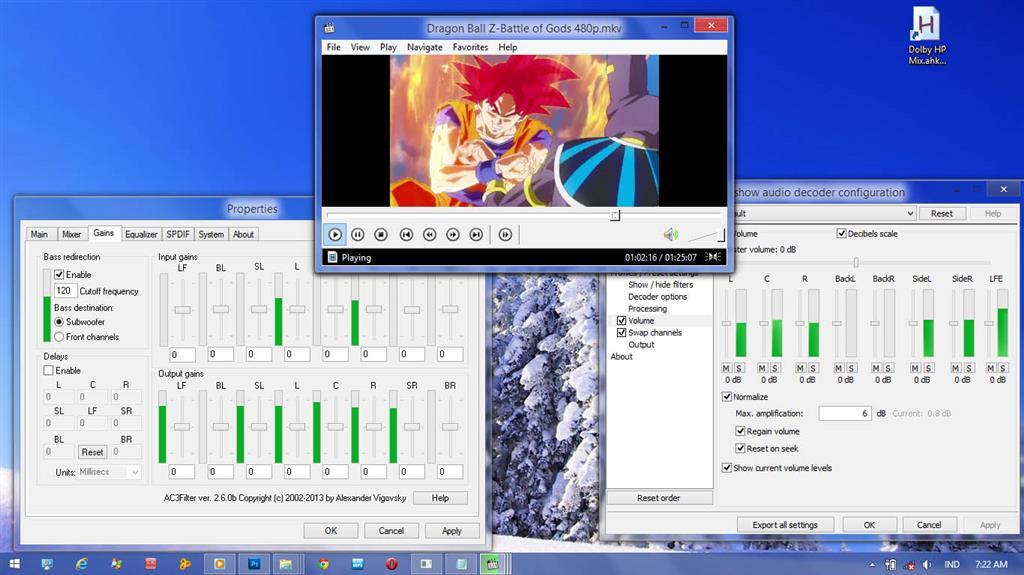Click the Max. amplification input field
1024x575 pixels.
coord(844,413)
